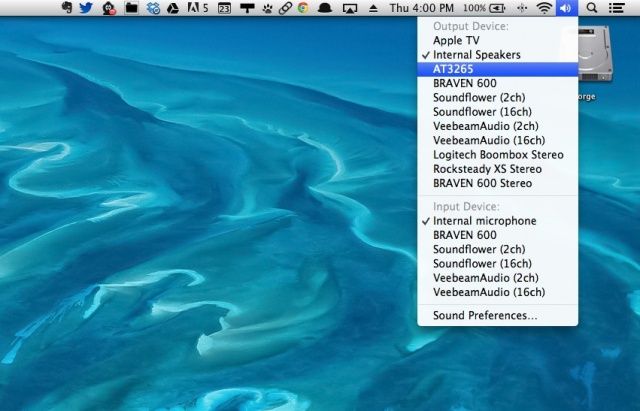Select BRAVEN 600 under Input Device
Screen dimensions: 640x411
pyautogui.click(x=498, y=235)
